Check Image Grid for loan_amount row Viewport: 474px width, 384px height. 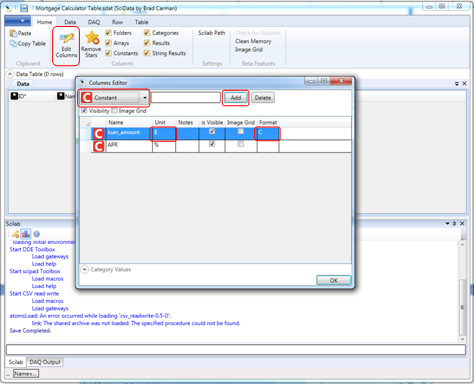(x=241, y=131)
